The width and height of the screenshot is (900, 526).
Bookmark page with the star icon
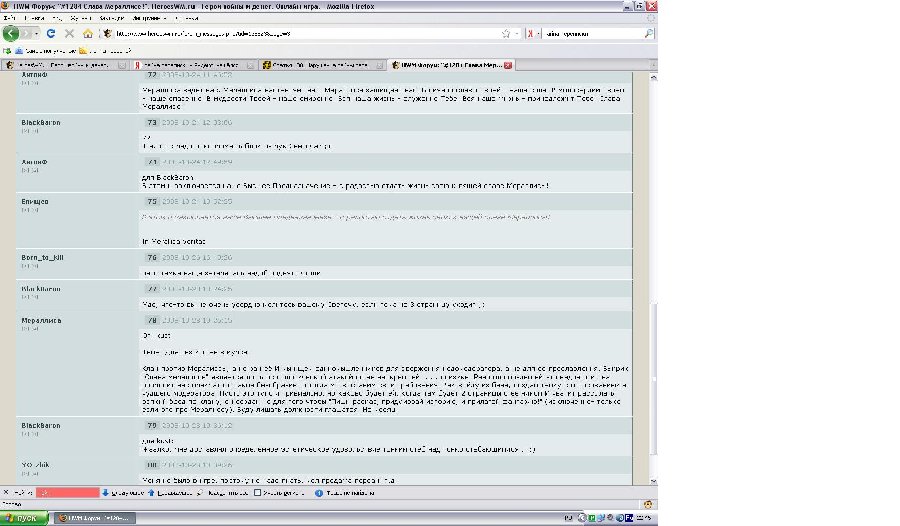505,33
